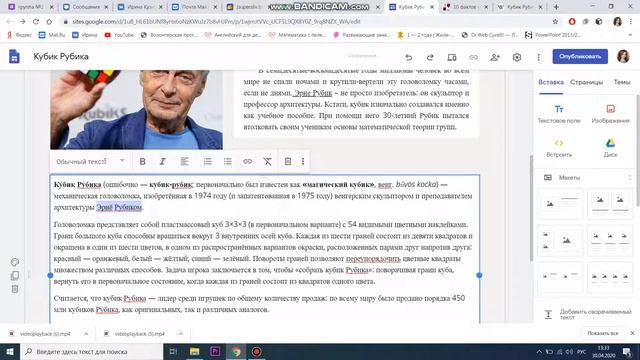Viewport: 640px width, 360px height.
Task: Open the text alignment option
Action: click(x=184, y=162)
